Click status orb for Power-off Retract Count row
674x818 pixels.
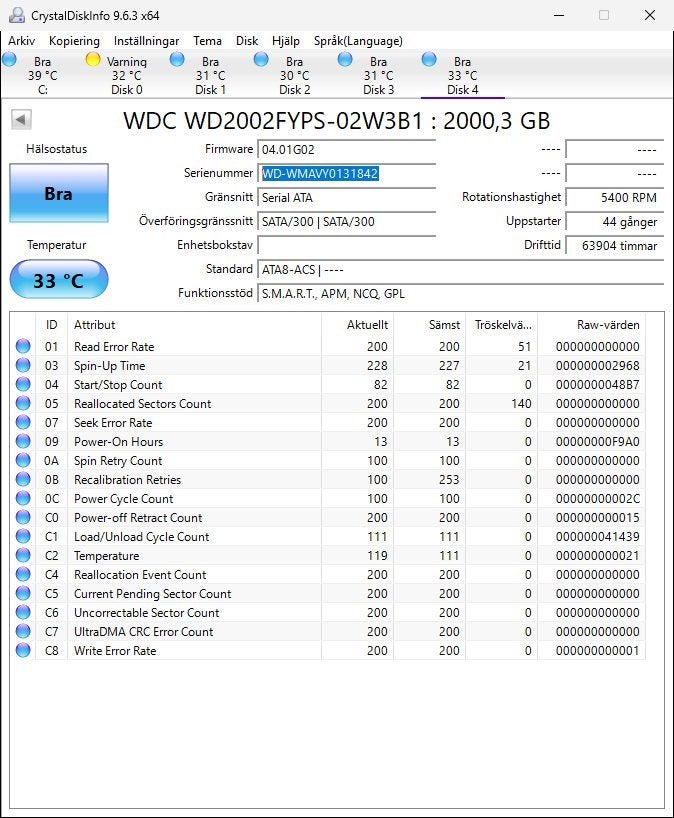coord(23,518)
